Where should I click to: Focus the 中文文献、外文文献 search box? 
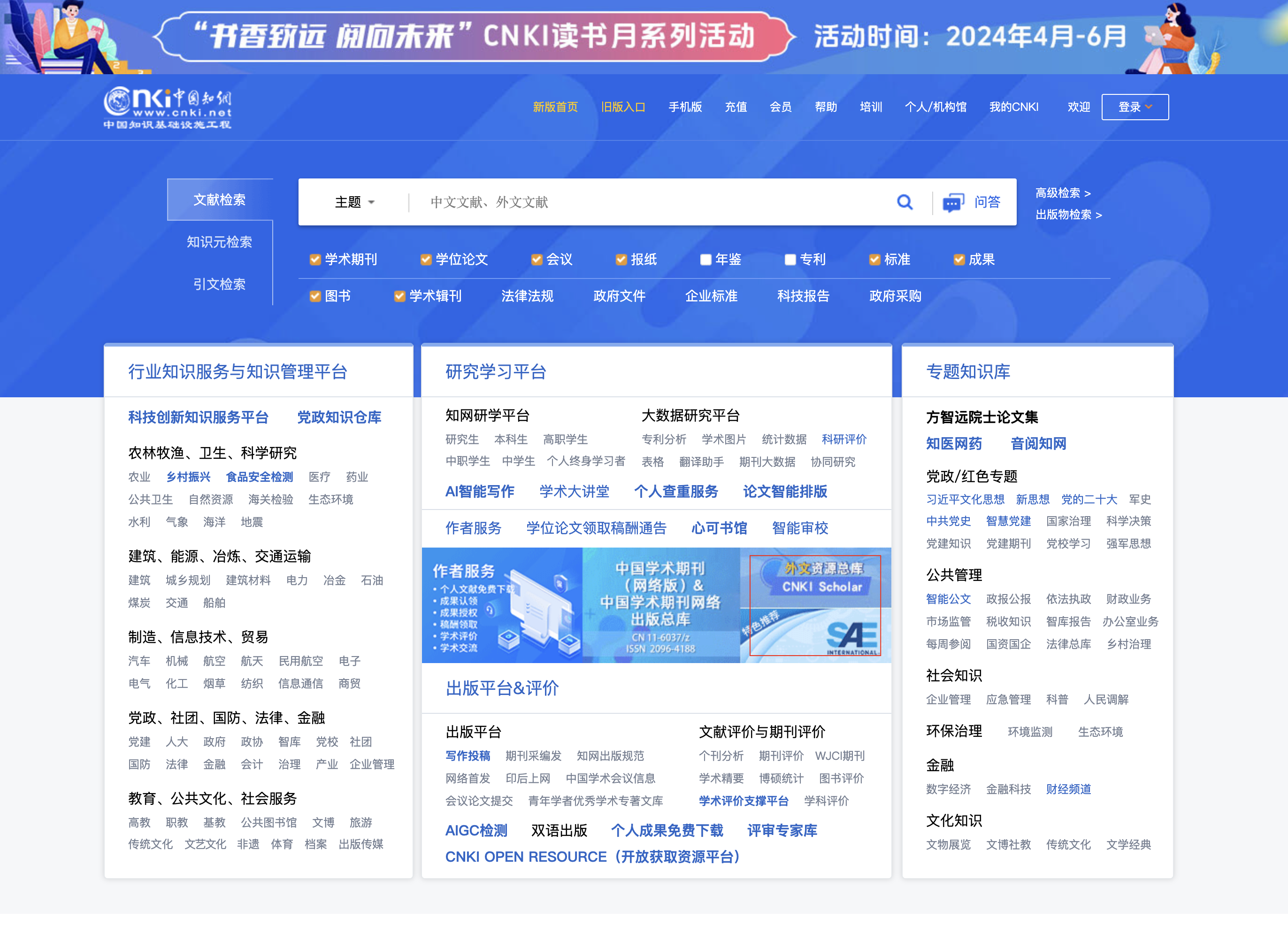[x=653, y=202]
